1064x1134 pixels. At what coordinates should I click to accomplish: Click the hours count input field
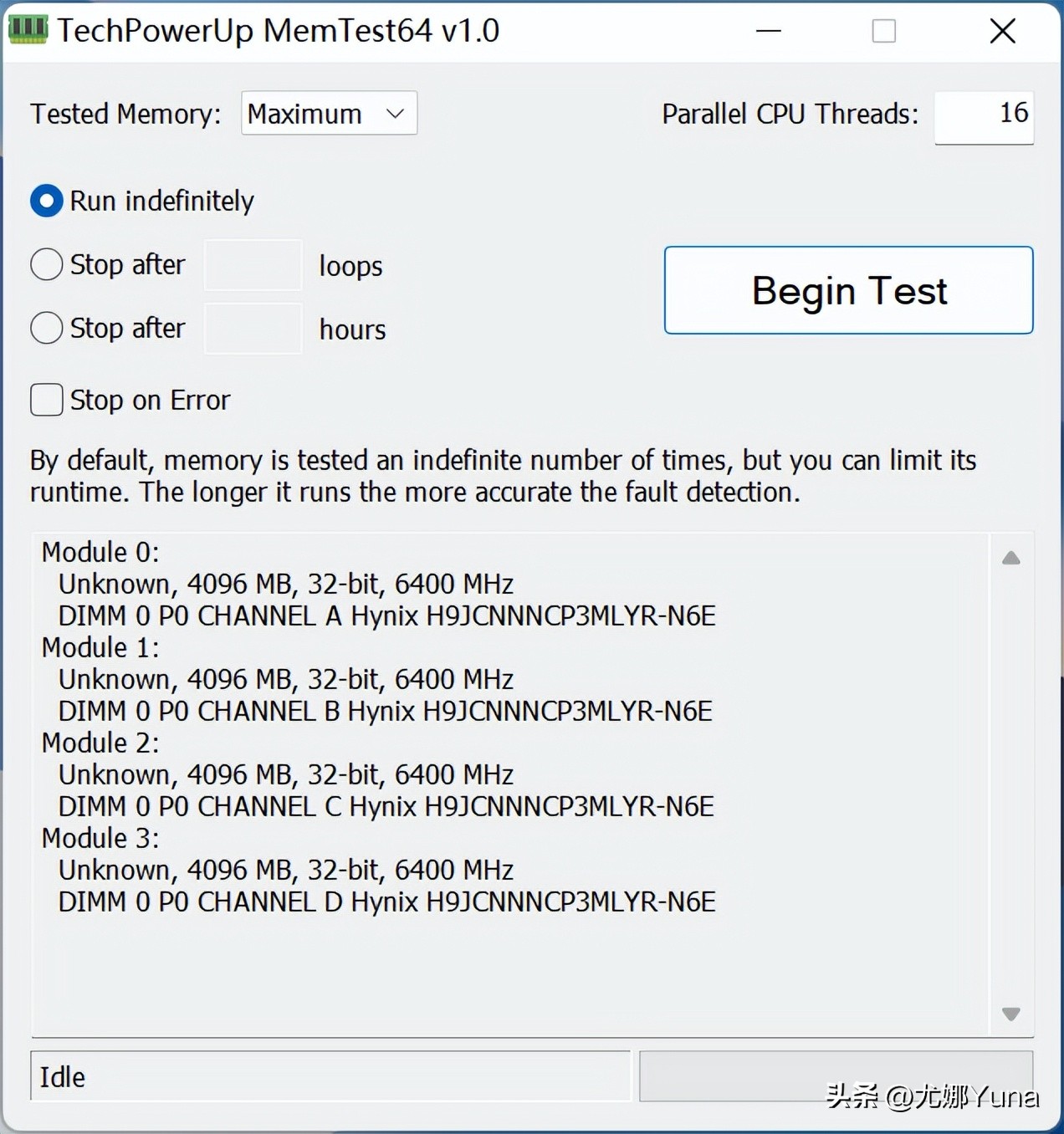[x=253, y=329]
